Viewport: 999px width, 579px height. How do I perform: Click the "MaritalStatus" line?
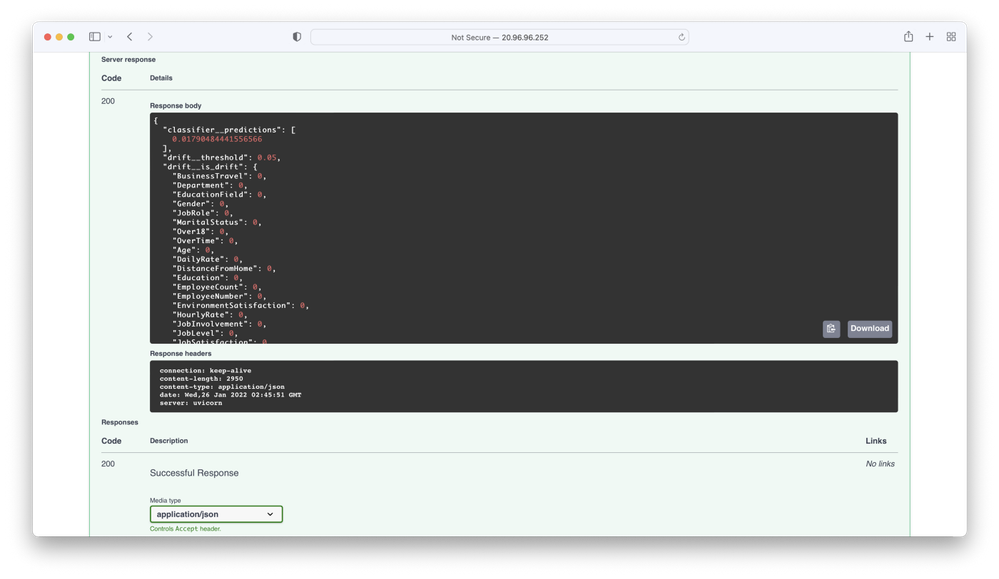coord(217,222)
